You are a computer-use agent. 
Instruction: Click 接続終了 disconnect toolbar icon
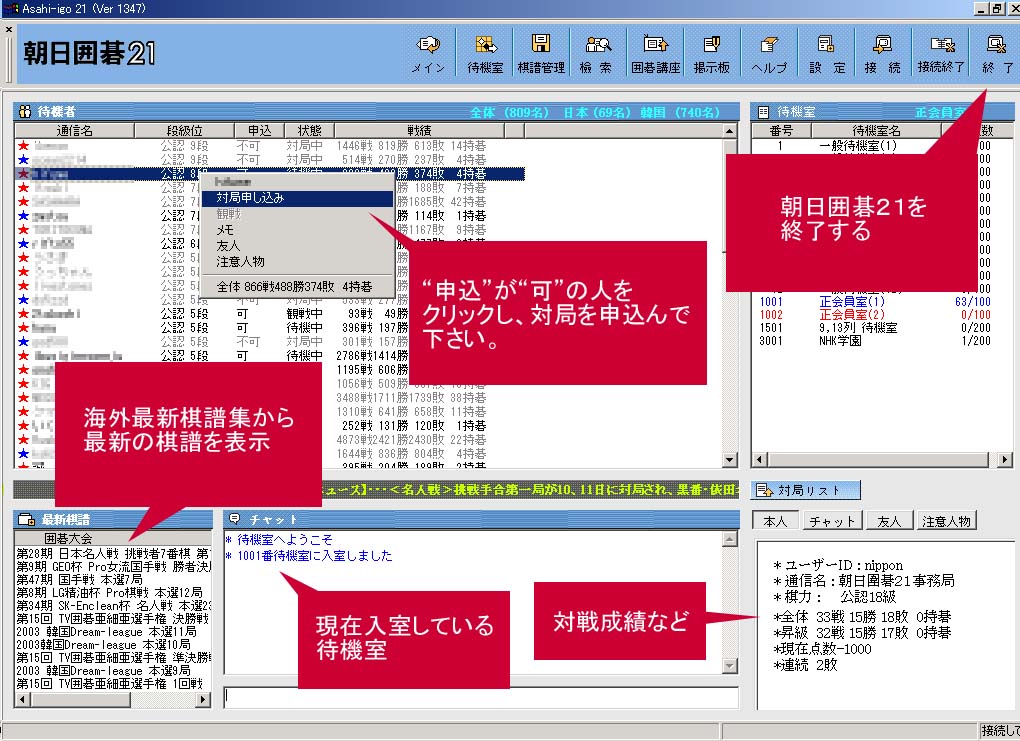point(941,53)
